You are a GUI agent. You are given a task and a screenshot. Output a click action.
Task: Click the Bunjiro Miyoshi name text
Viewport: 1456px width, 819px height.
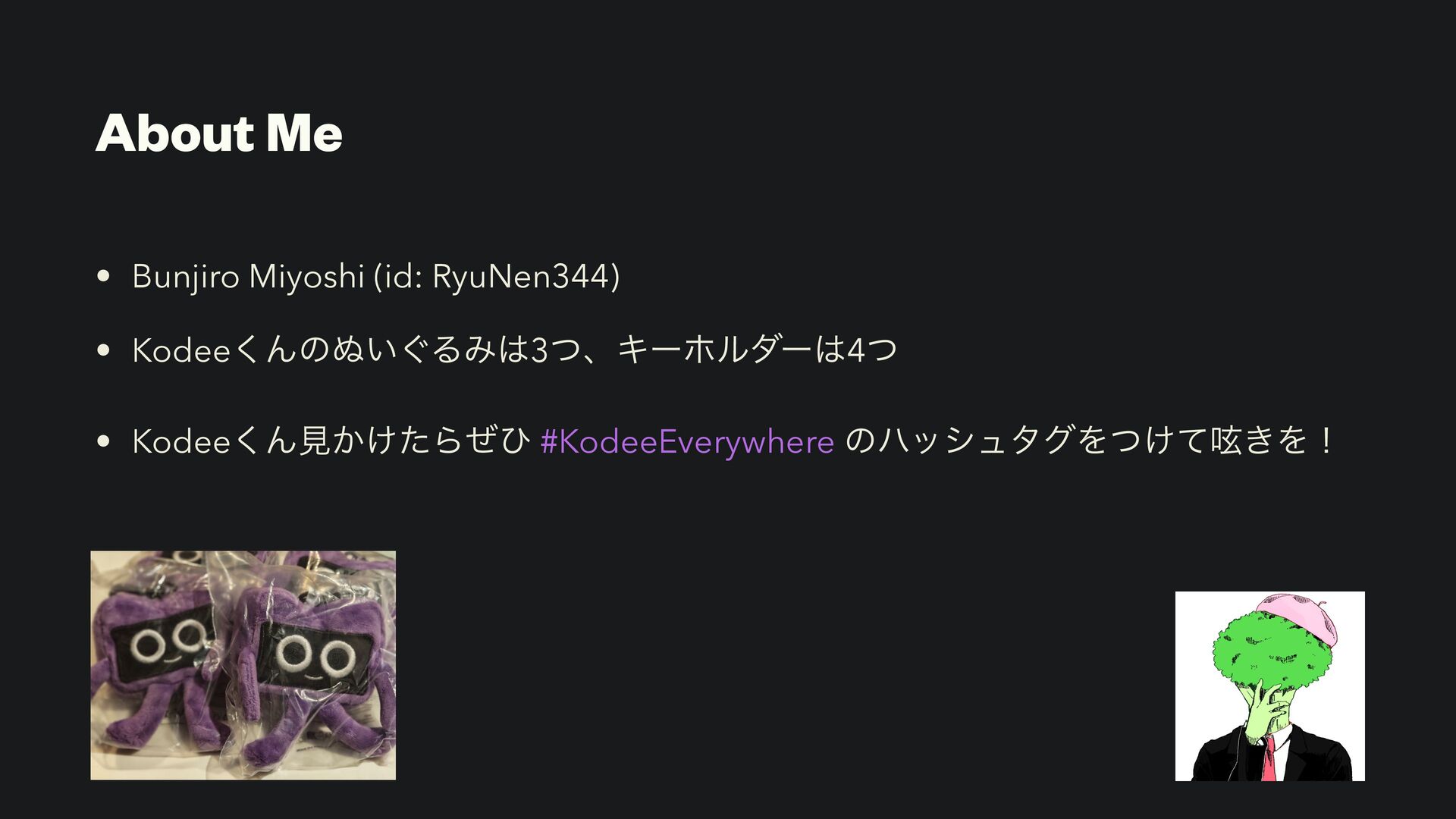point(249,276)
